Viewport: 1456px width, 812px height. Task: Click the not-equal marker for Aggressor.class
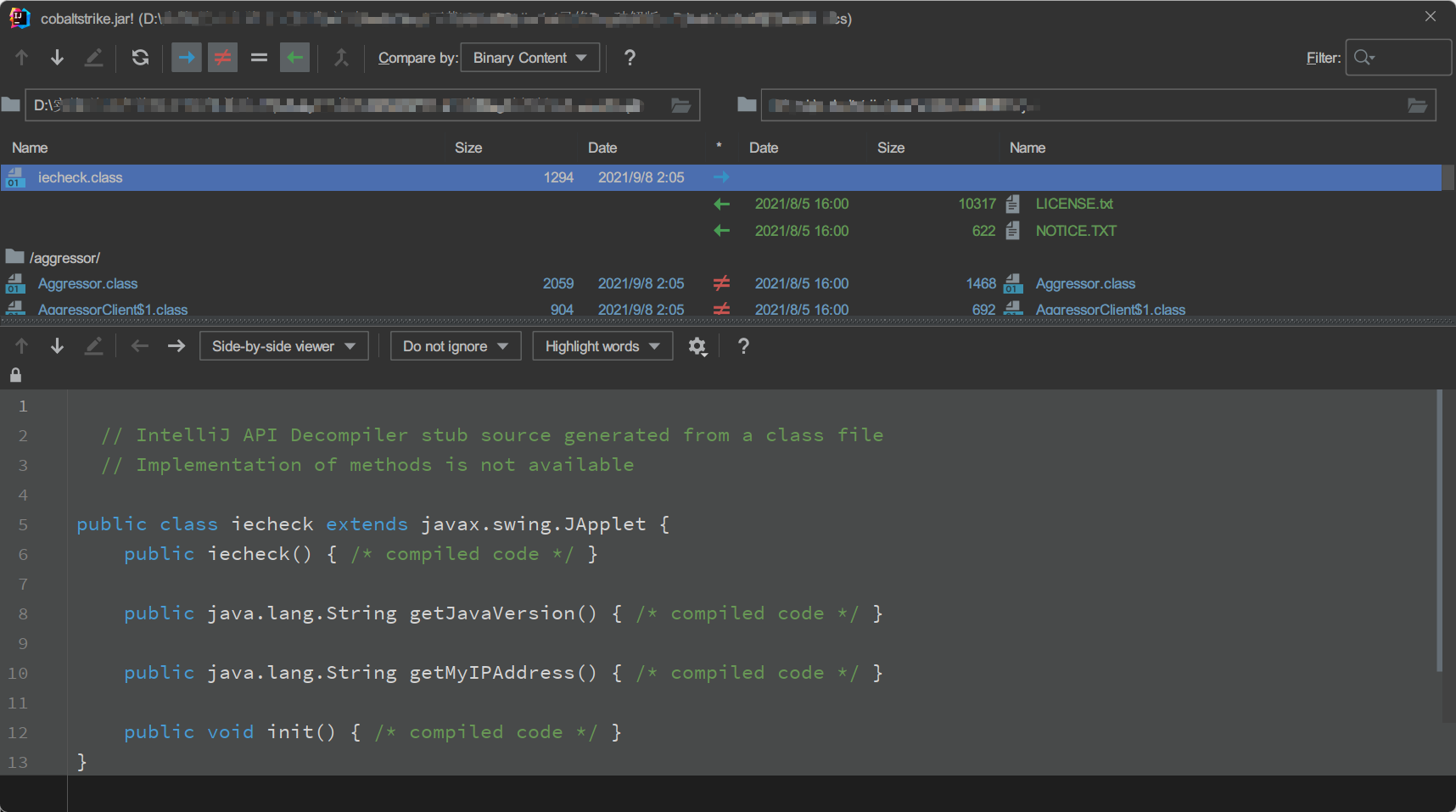coord(721,283)
